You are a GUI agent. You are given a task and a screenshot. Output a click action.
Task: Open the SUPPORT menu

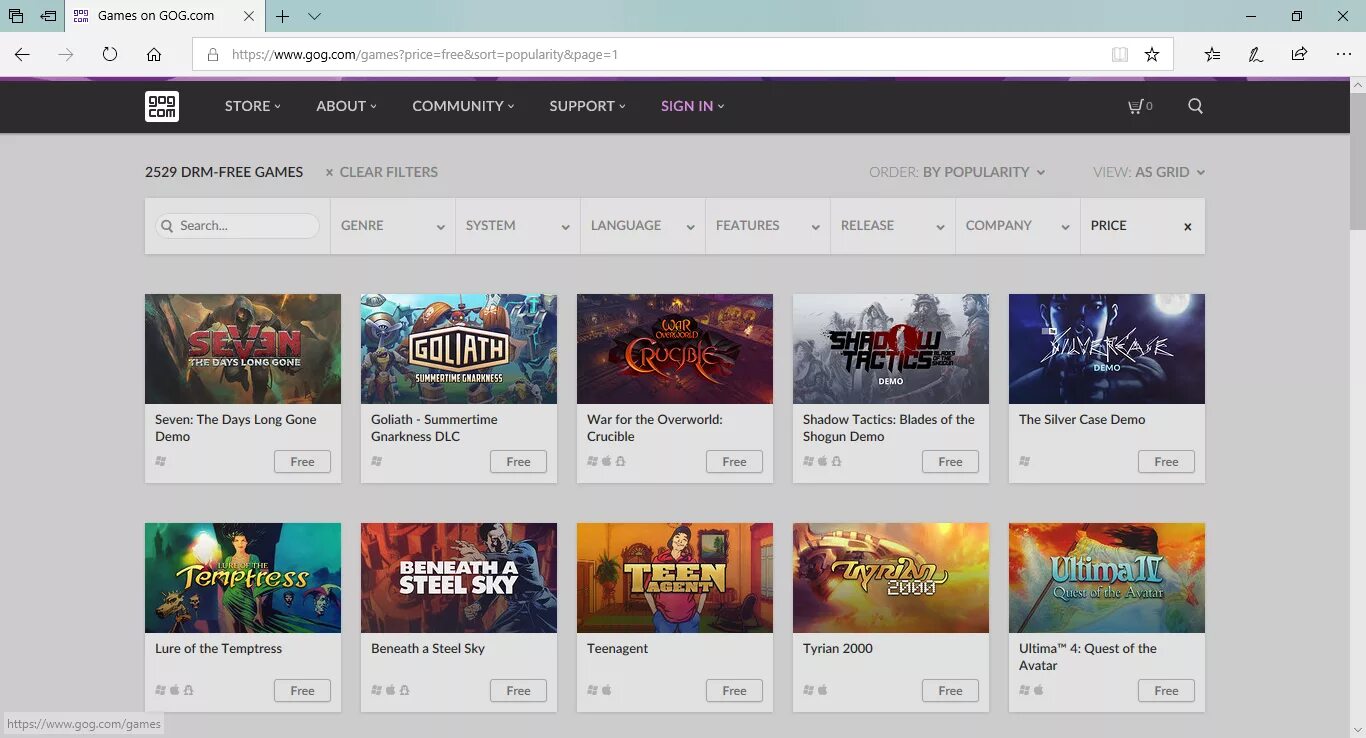[x=587, y=106]
